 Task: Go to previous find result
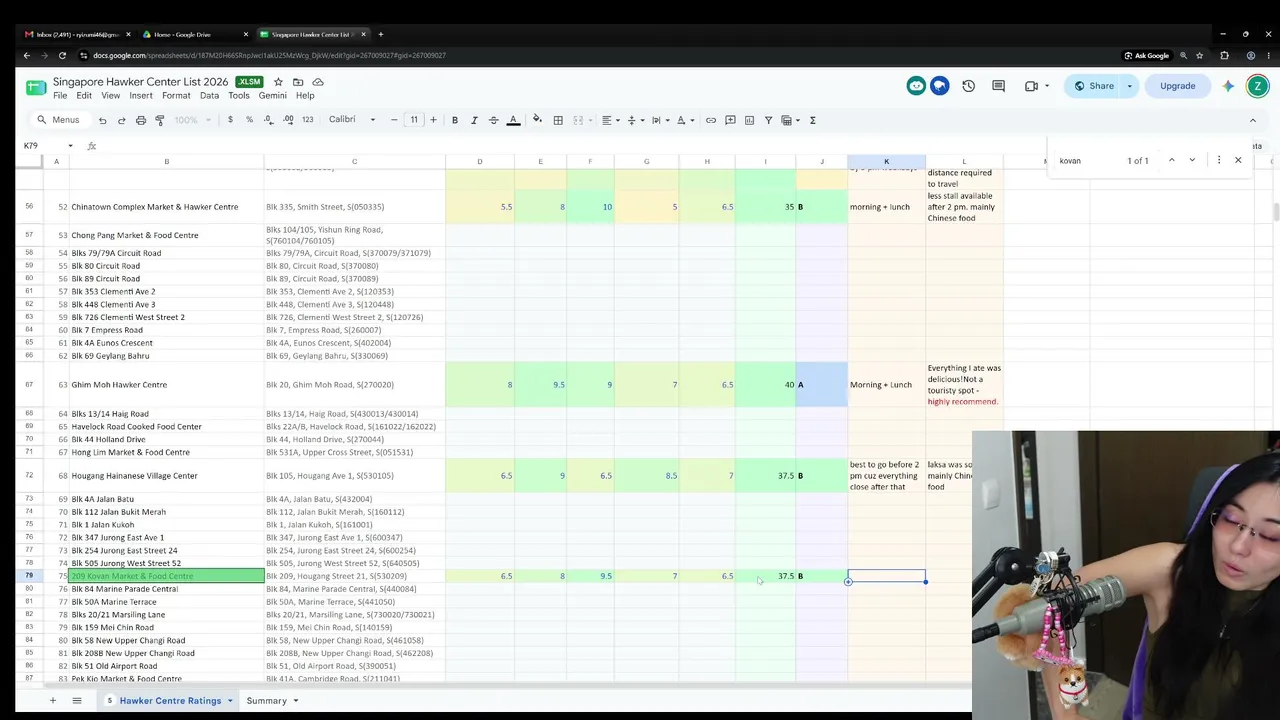click(x=1172, y=160)
